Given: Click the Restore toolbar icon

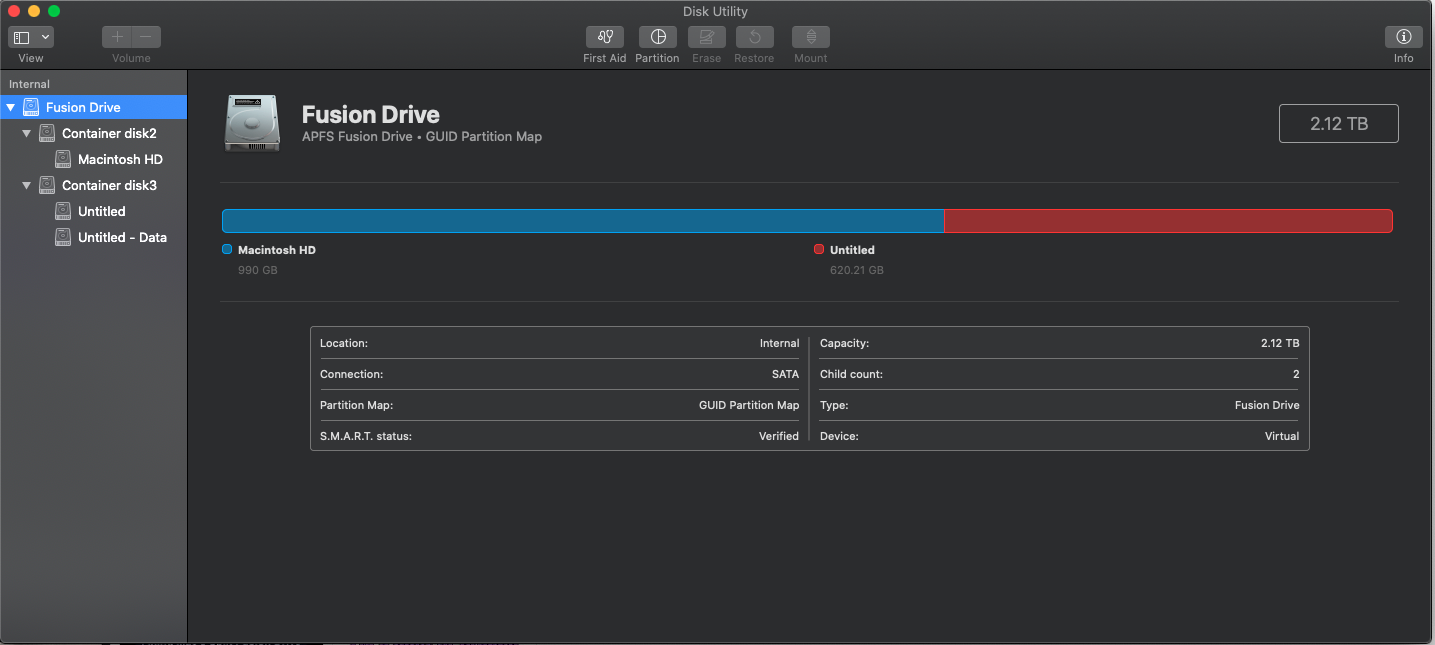Looking at the screenshot, I should point(754,37).
